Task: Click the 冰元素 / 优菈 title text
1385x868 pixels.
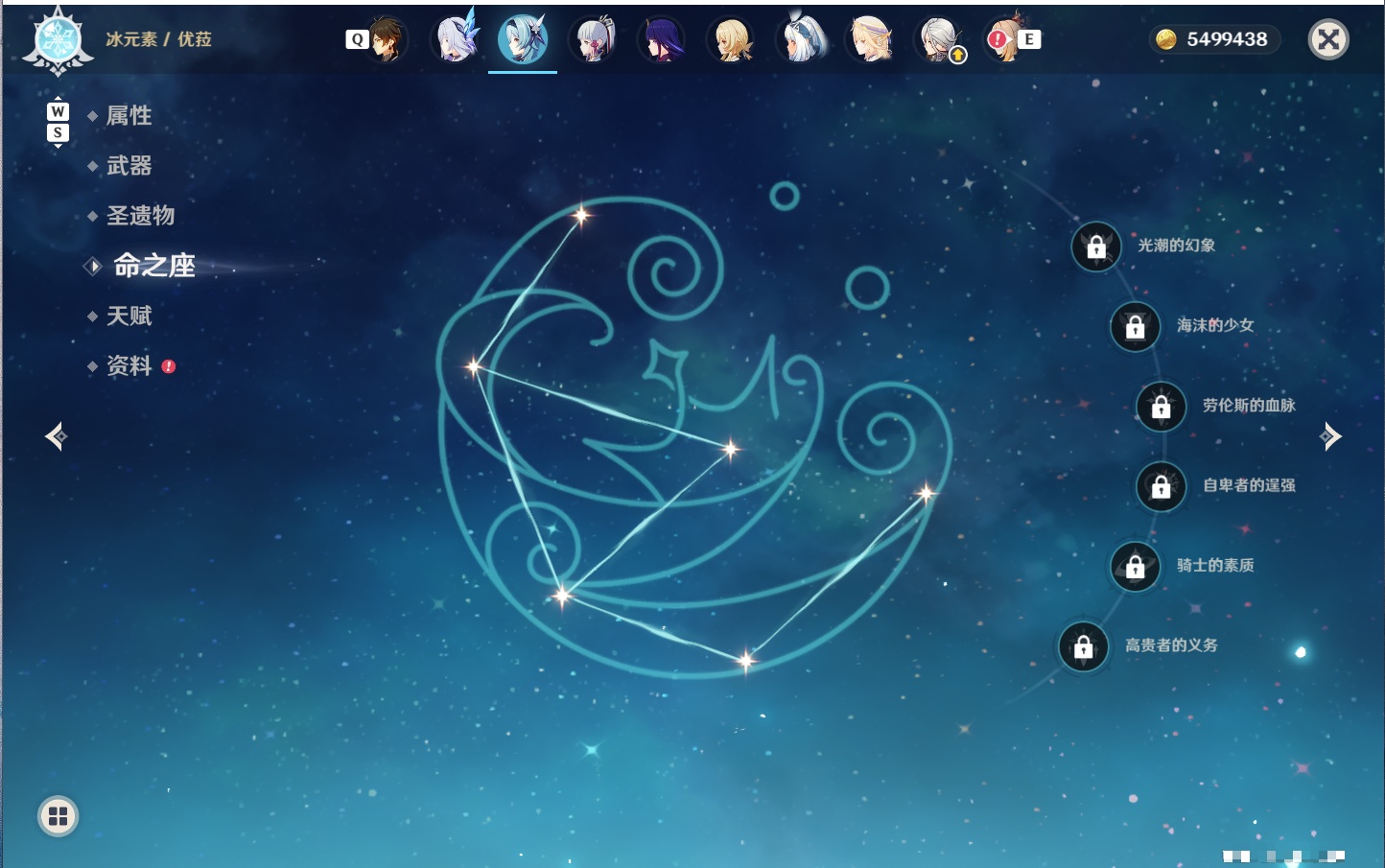Action: tap(158, 39)
